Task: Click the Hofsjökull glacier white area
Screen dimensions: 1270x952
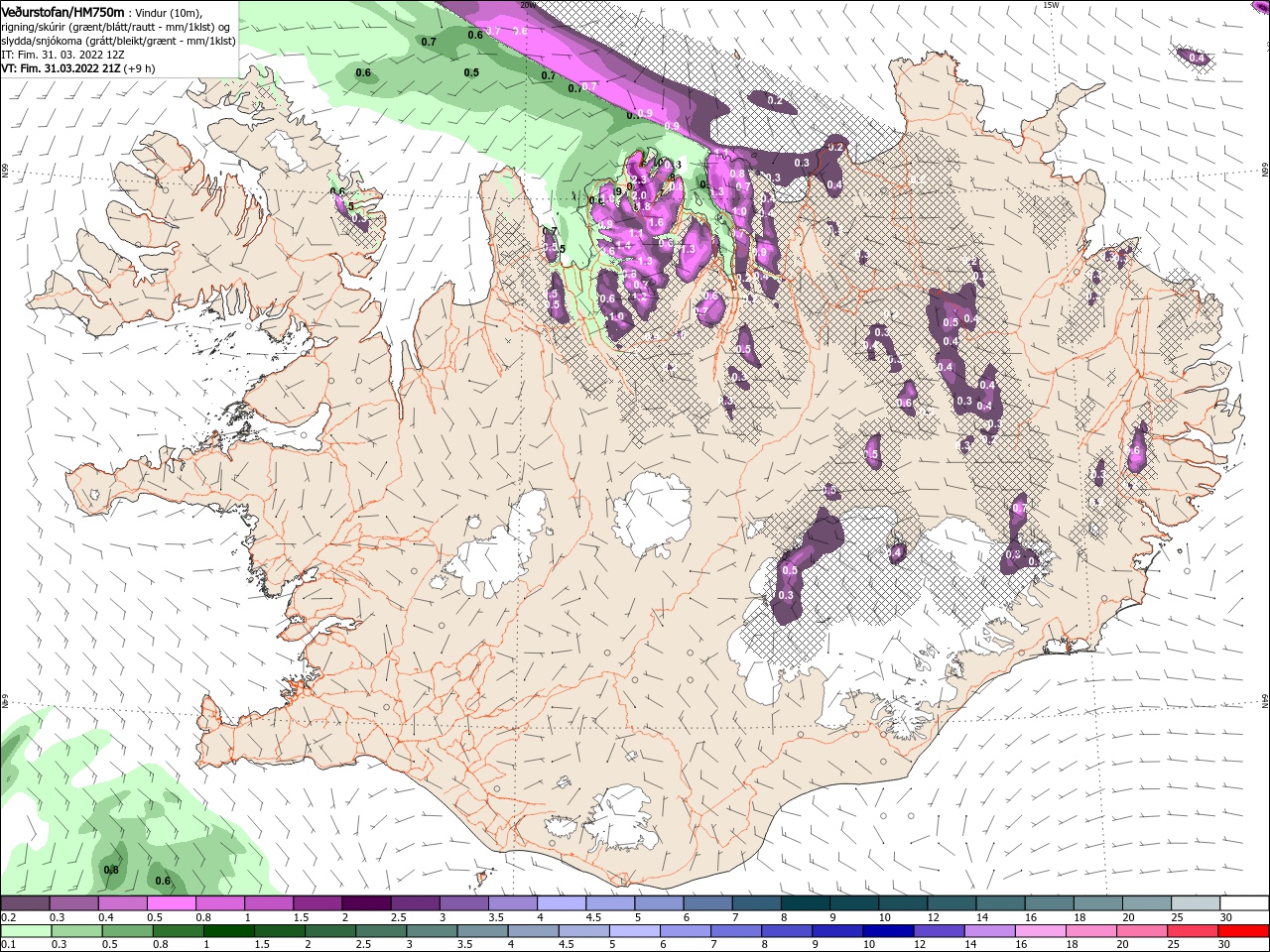Action: pos(652,514)
